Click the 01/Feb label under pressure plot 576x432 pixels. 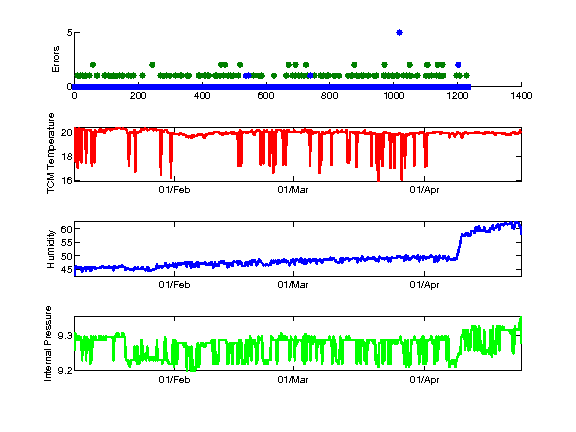174,379
